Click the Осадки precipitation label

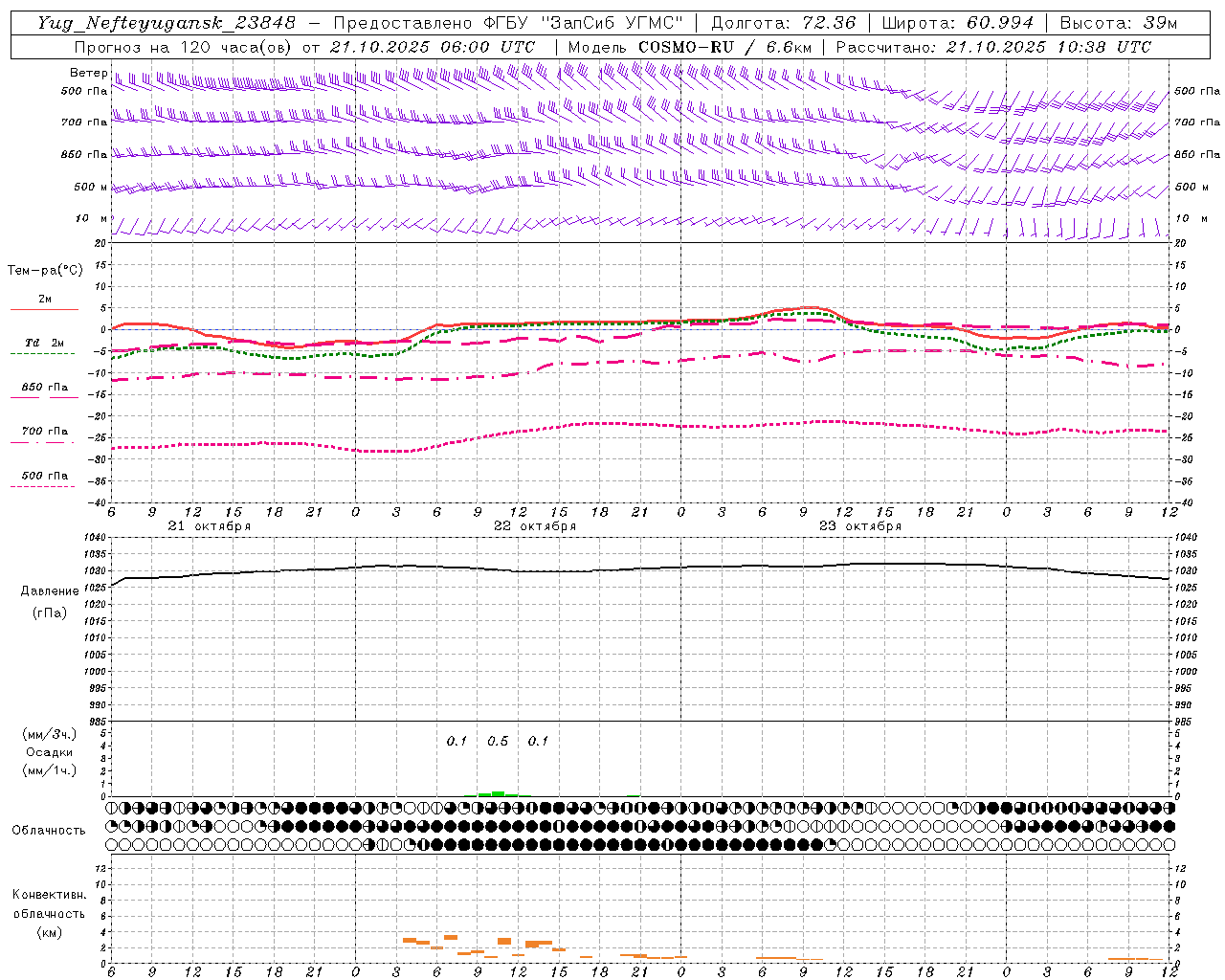(x=50, y=752)
